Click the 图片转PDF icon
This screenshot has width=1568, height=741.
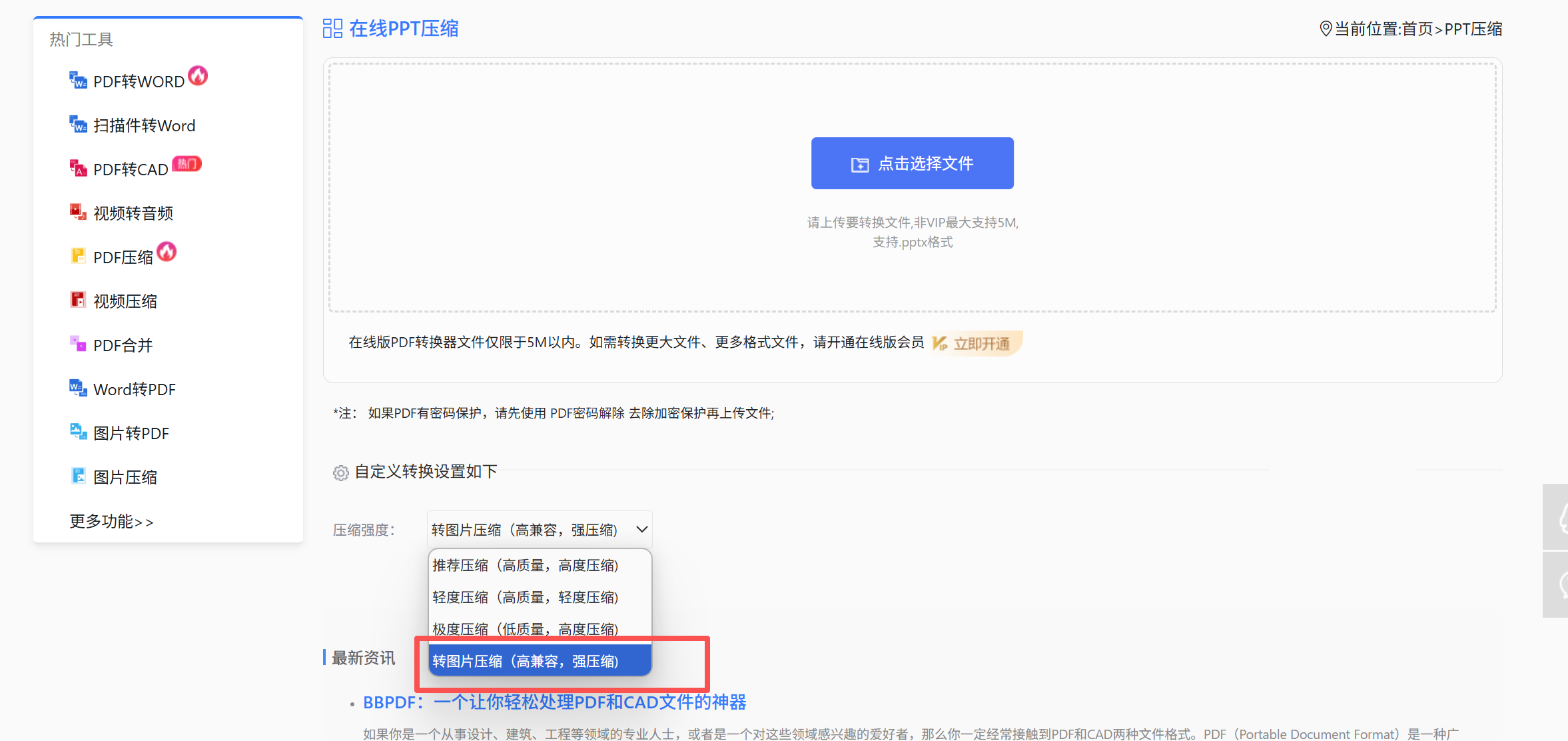click(x=78, y=432)
